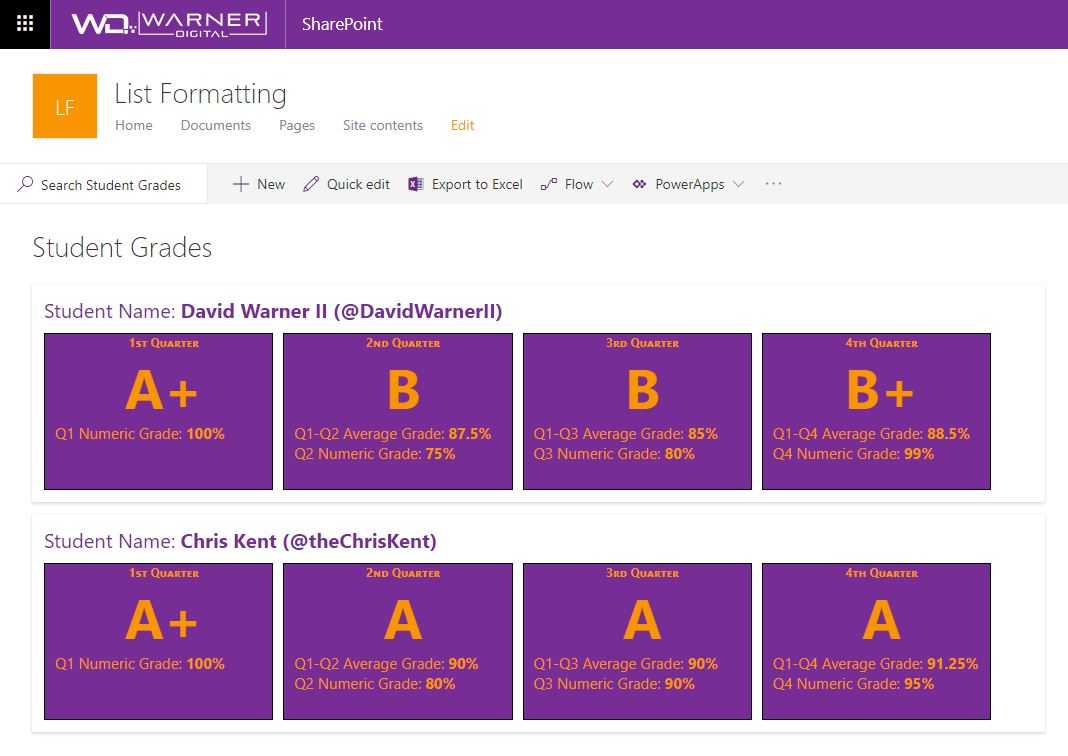Viewport: 1068px width, 756px height.
Task: Select Chris Kent student name
Action: click(x=309, y=541)
